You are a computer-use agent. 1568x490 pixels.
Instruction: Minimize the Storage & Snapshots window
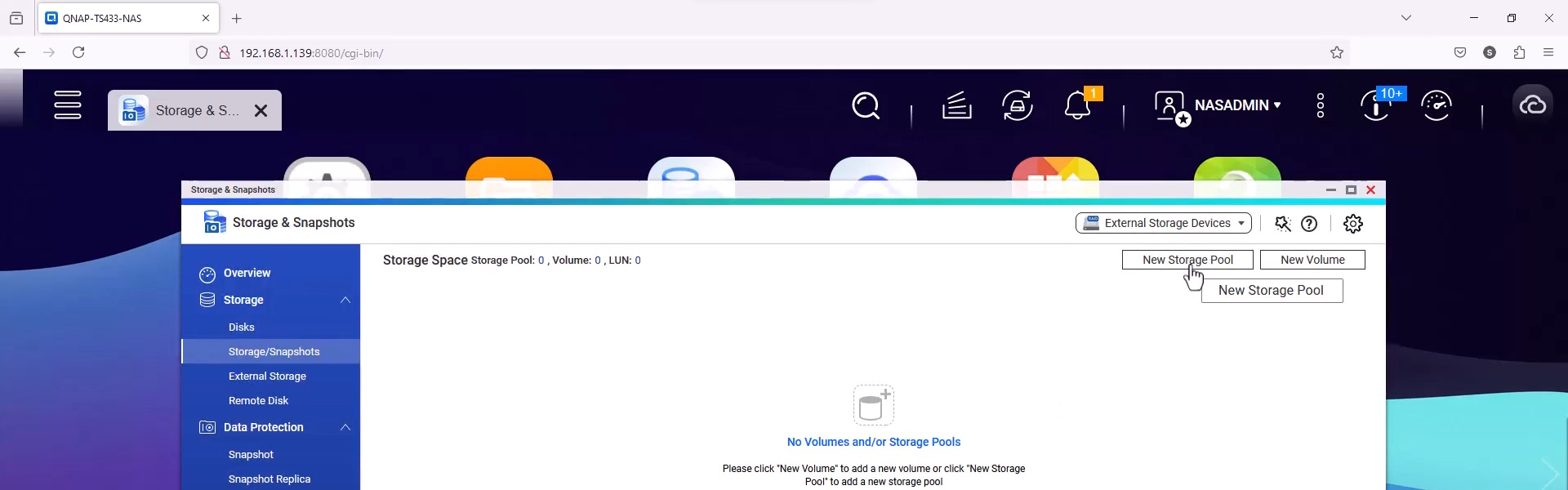pos(1331,189)
